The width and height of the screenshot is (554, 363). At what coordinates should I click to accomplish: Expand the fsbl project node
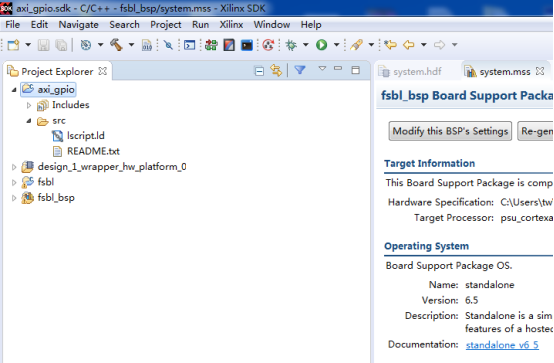14,182
